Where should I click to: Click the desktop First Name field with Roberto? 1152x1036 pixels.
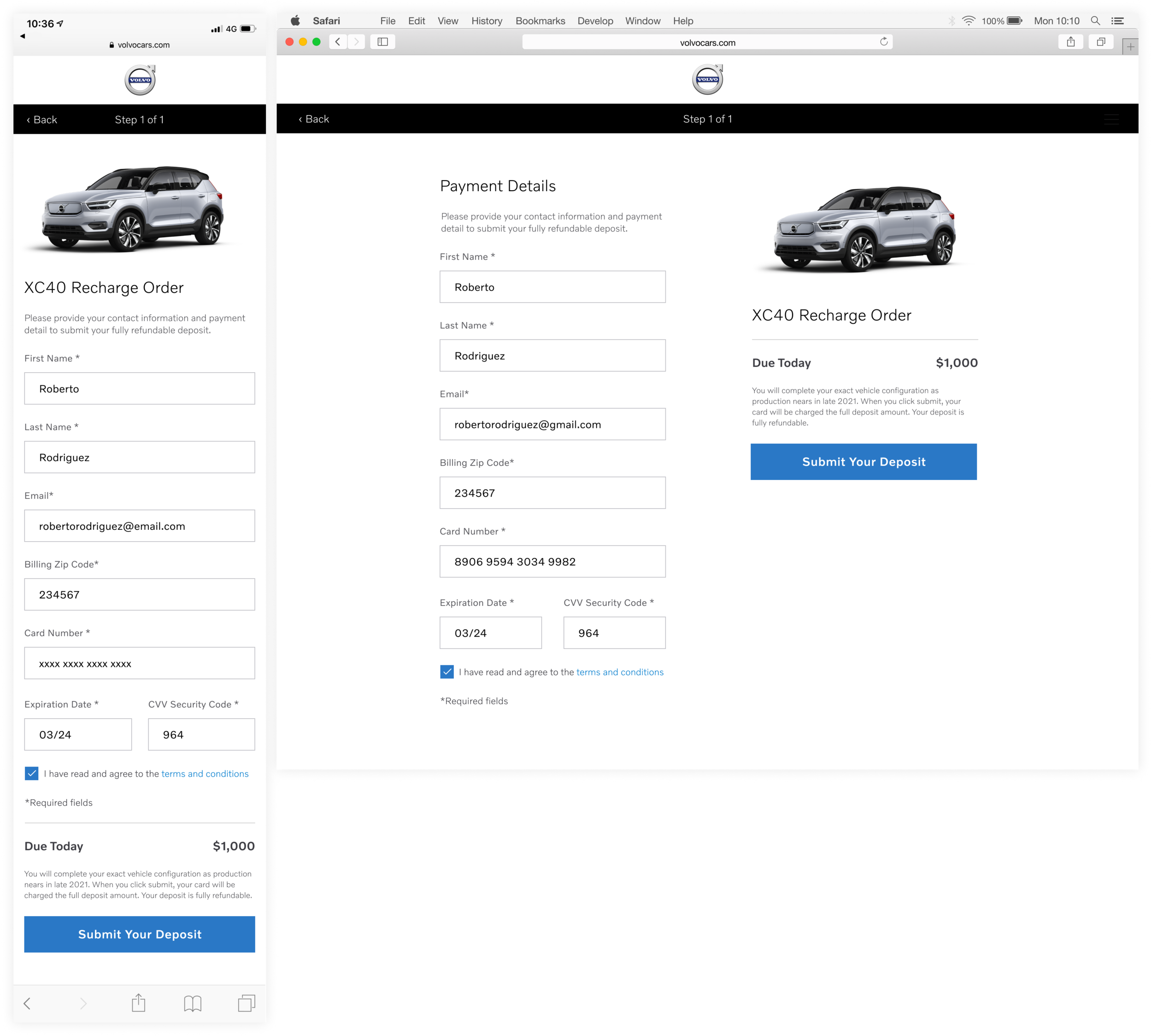click(x=552, y=287)
